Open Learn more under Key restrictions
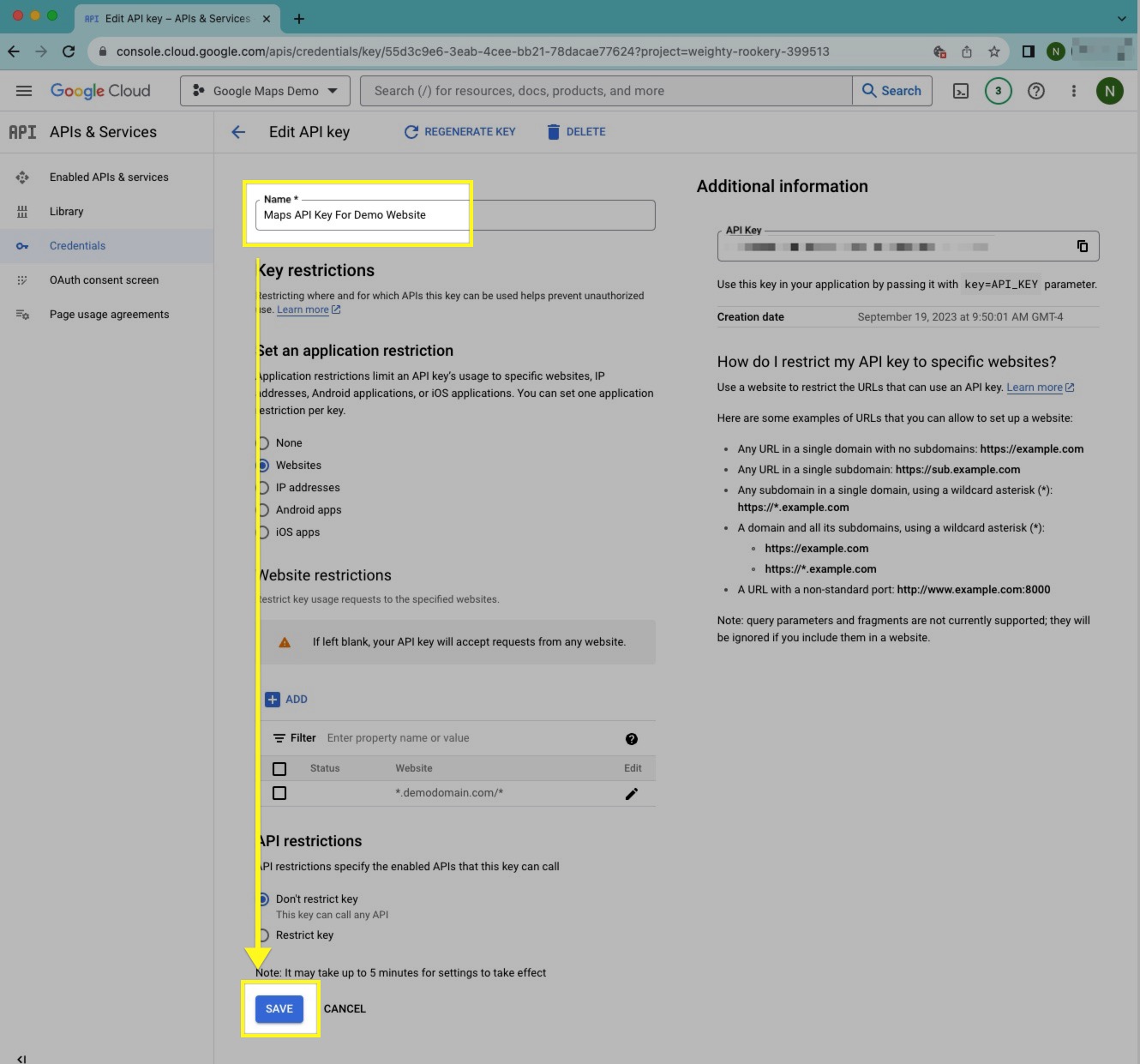The width and height of the screenshot is (1140, 1064). click(x=309, y=310)
